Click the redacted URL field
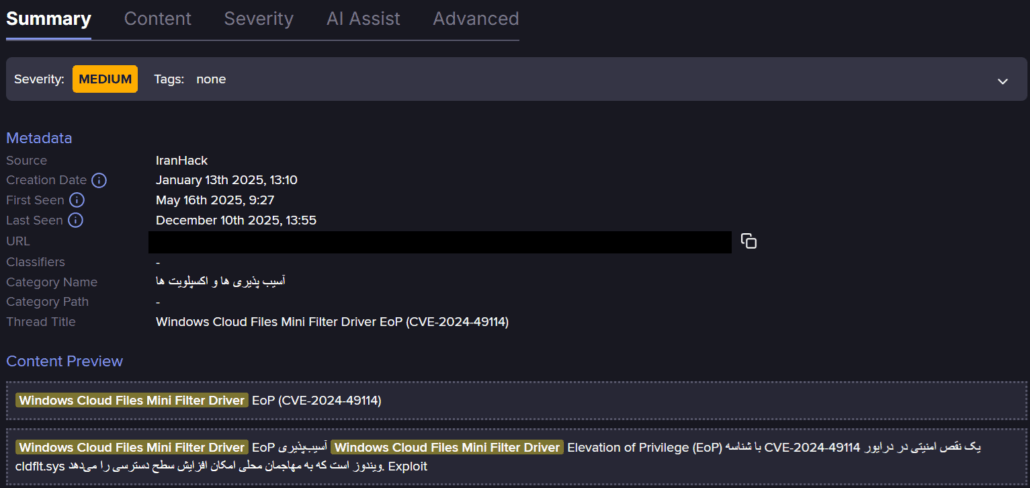Viewport: 1030px width, 488px height. [440, 242]
